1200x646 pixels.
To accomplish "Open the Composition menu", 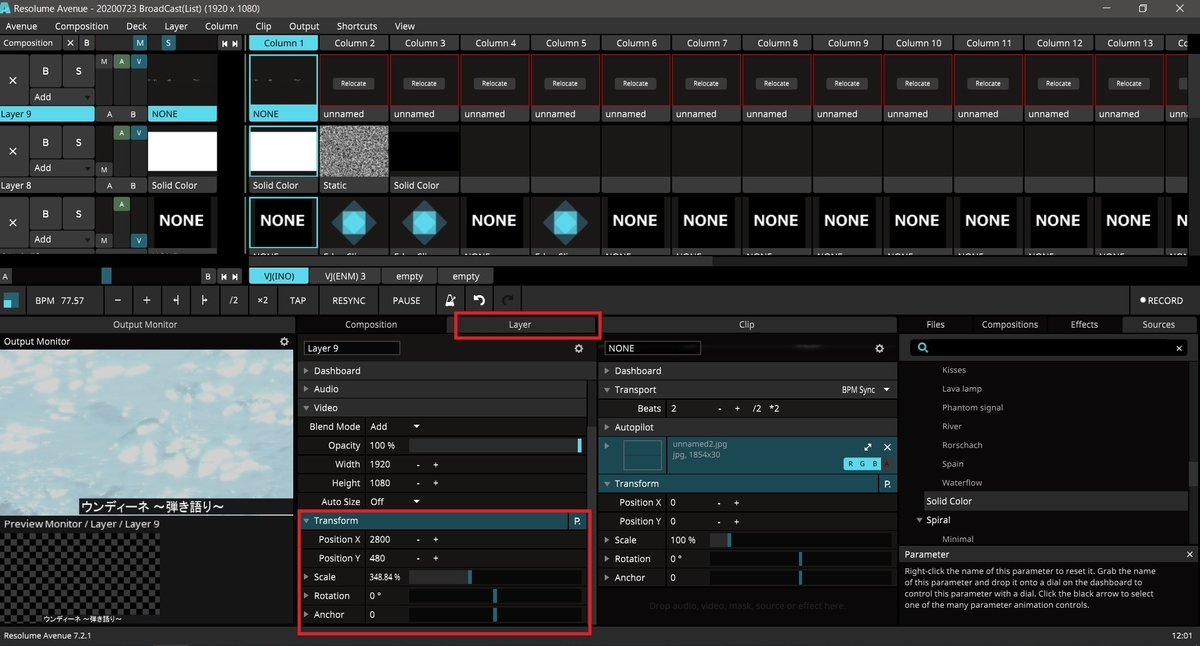I will [x=82, y=26].
